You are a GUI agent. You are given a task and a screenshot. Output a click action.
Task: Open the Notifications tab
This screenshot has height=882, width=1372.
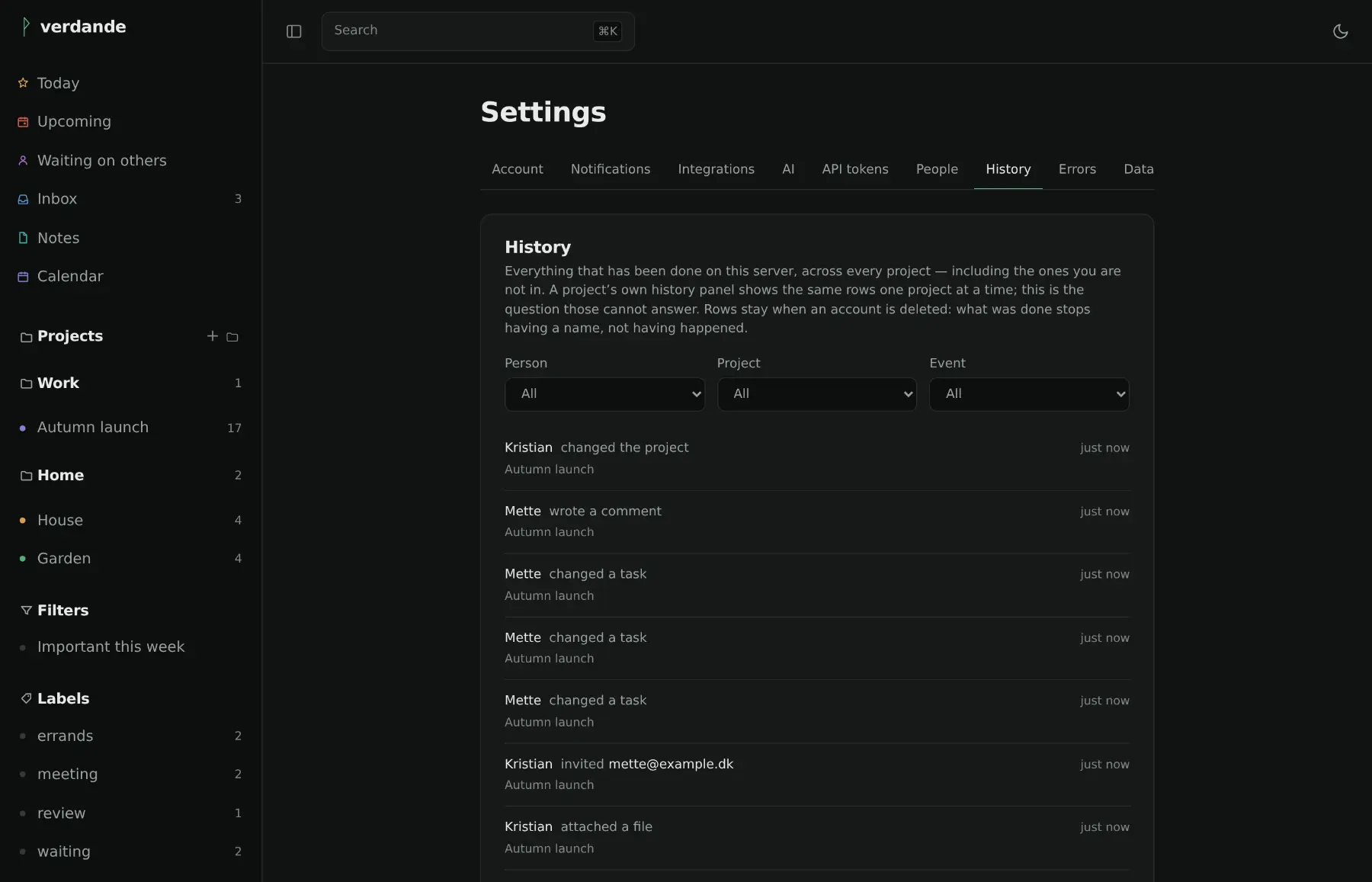click(611, 169)
